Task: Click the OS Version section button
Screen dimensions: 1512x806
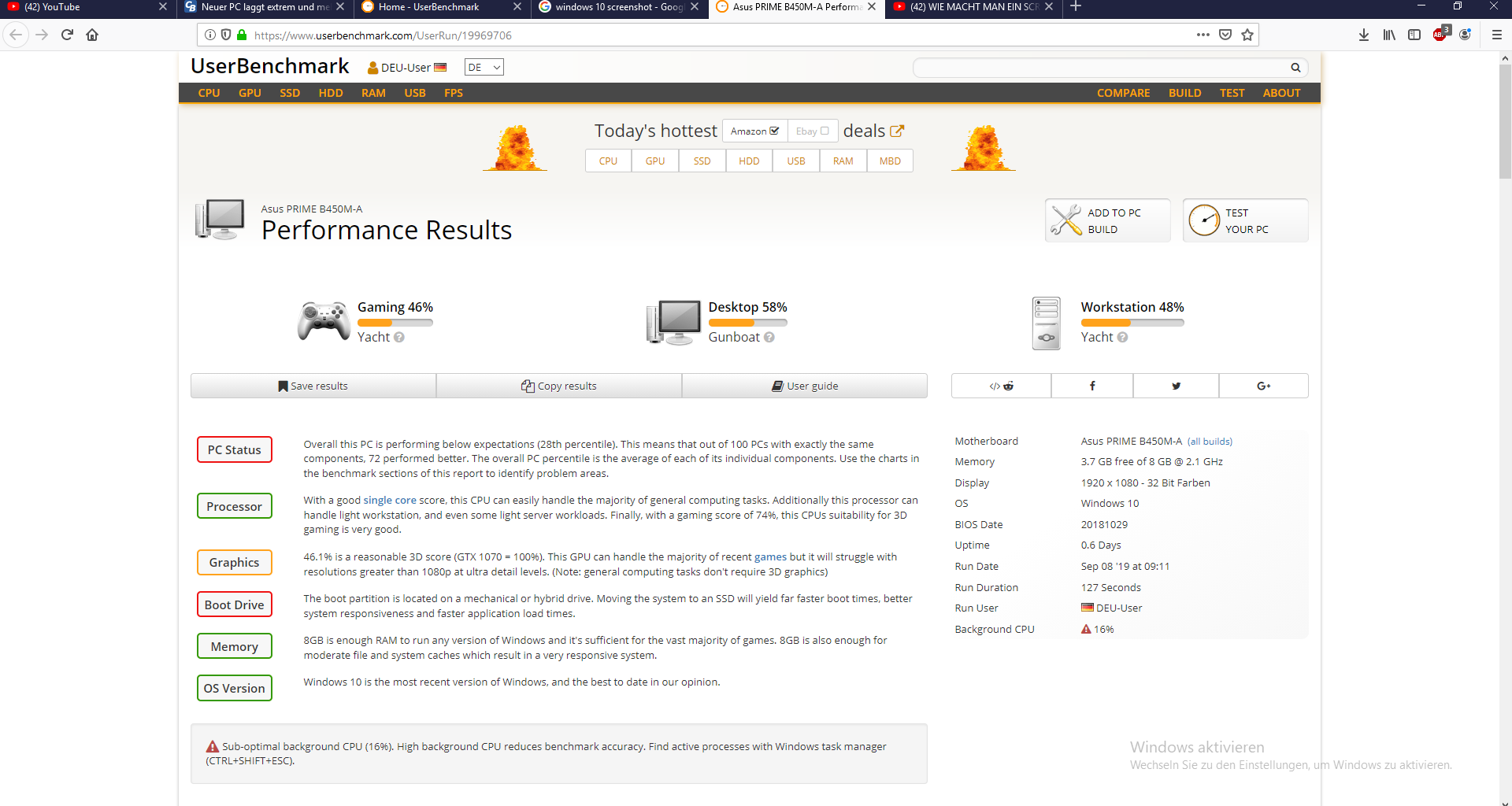Action: tap(235, 688)
